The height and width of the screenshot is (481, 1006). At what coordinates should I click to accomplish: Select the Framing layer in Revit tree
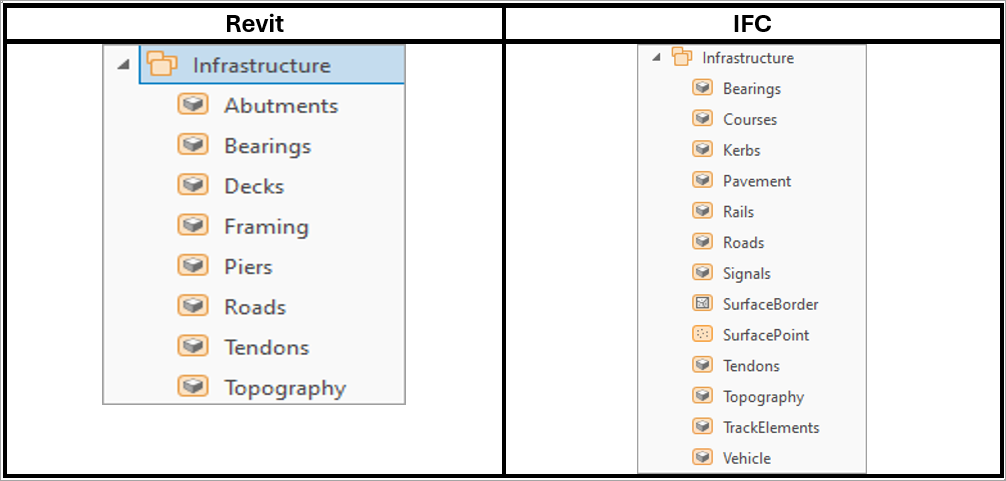tap(266, 227)
